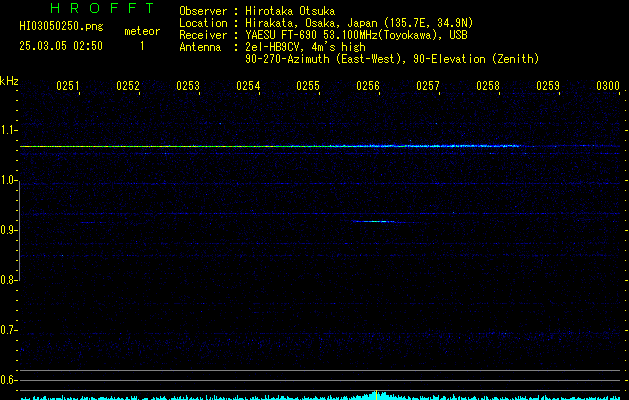This screenshot has width=629, height=400.
Task: Click time marker 0256
Action: [368, 86]
